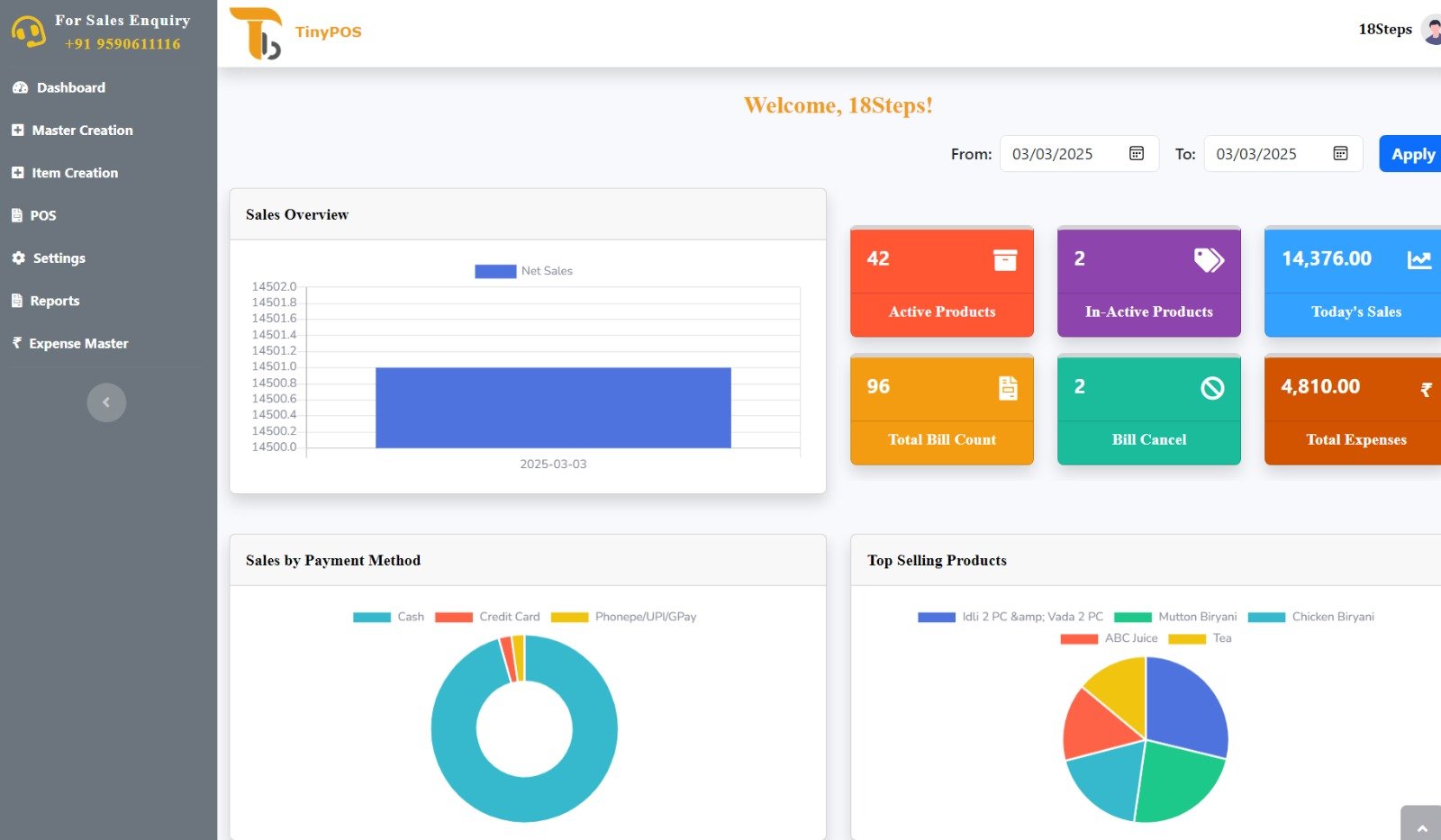Image resolution: width=1441 pixels, height=840 pixels.
Task: Collapse the sidebar with the chevron button
Action: click(x=106, y=402)
